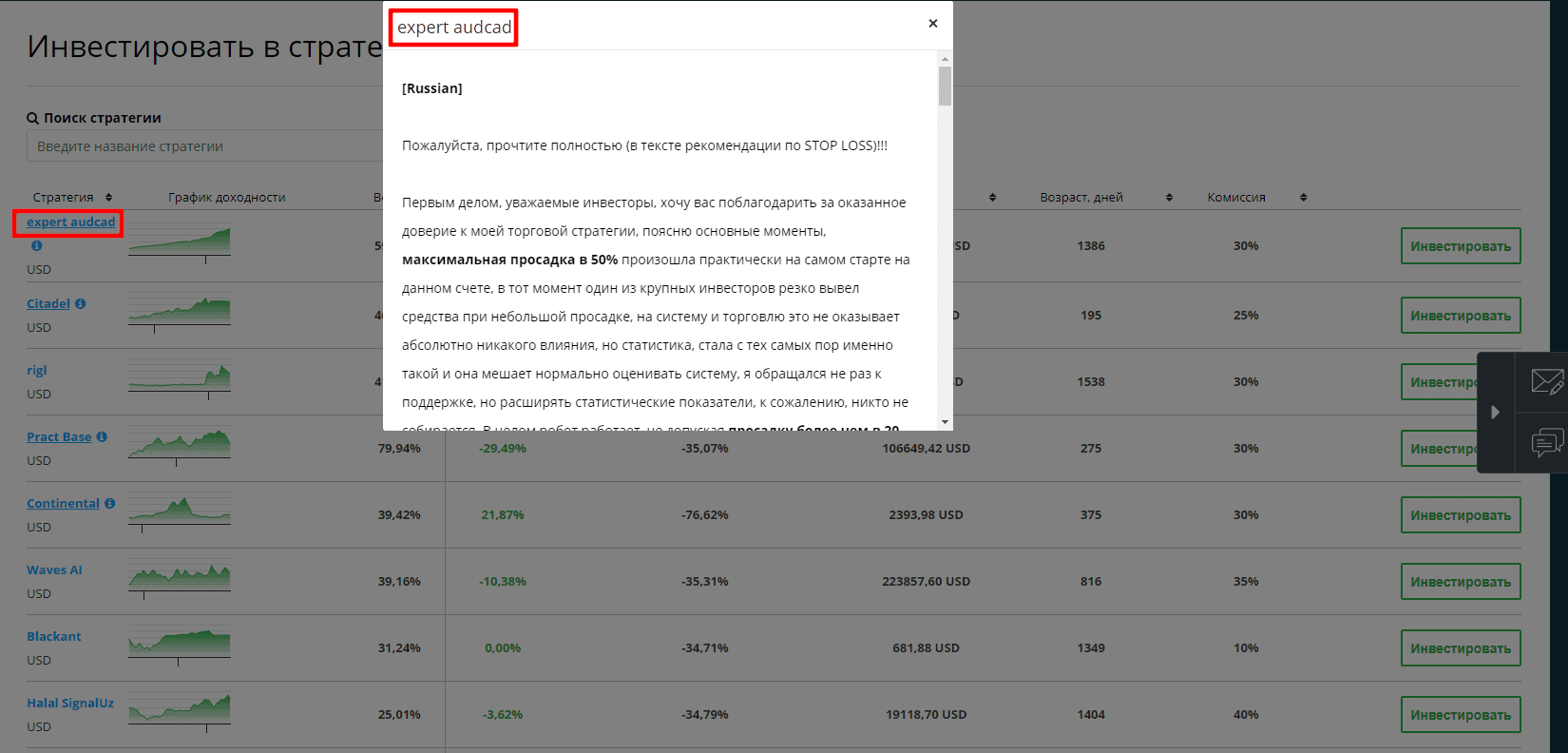
Task: Open the Blackant strategy link
Action: coord(53,637)
